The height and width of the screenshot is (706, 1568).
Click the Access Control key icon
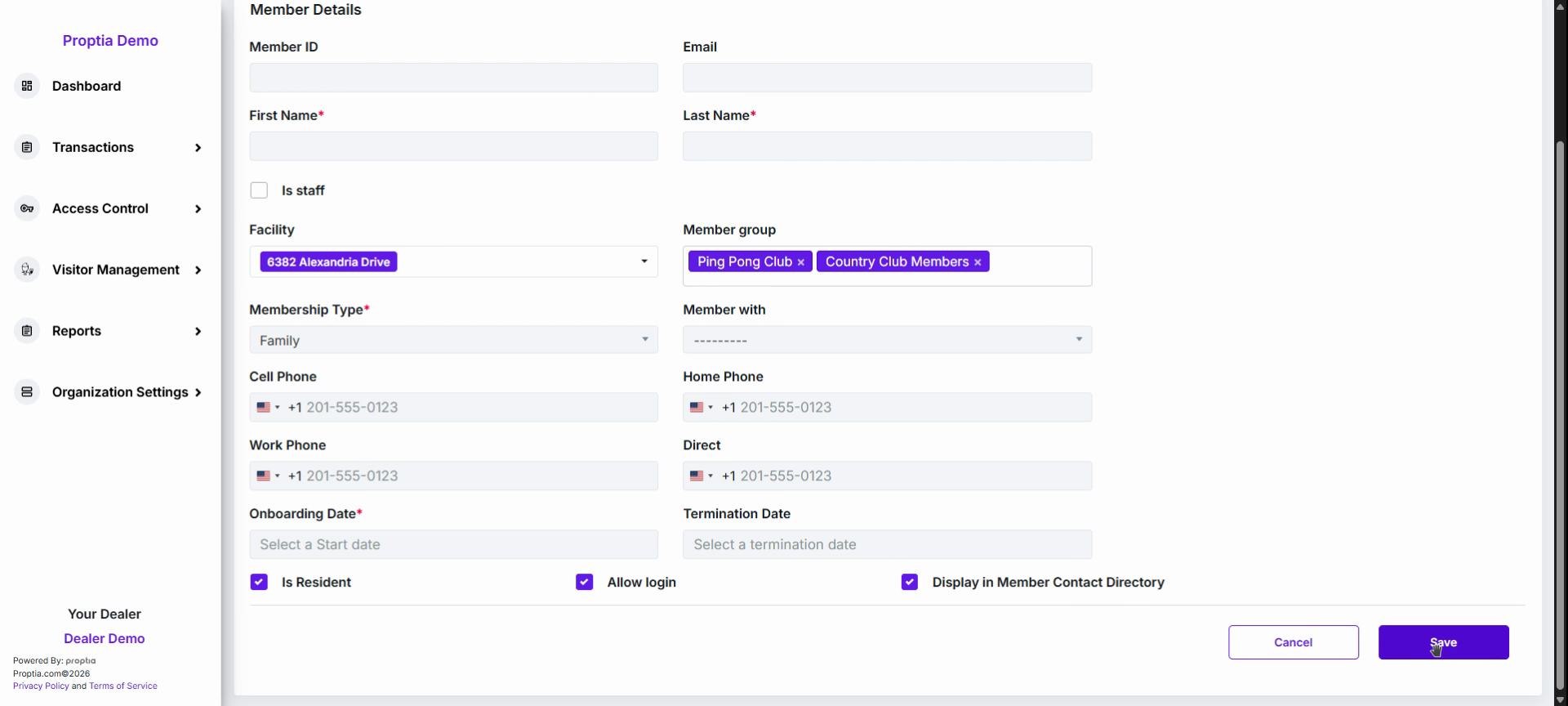click(x=27, y=208)
